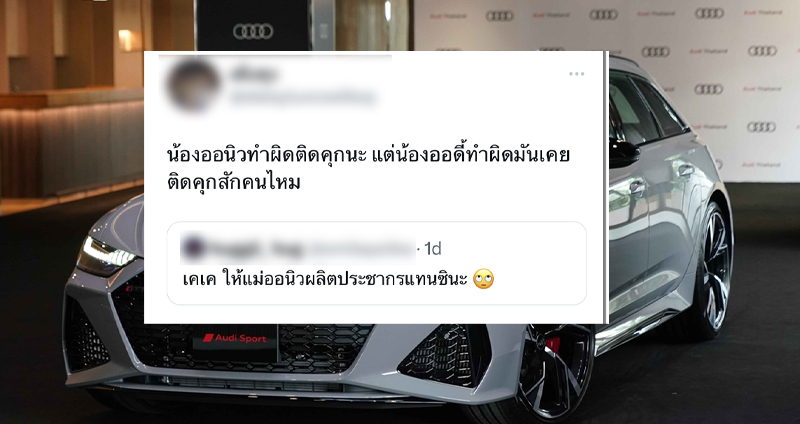
Task: Click the car's side mirror
Action: (x=623, y=153)
